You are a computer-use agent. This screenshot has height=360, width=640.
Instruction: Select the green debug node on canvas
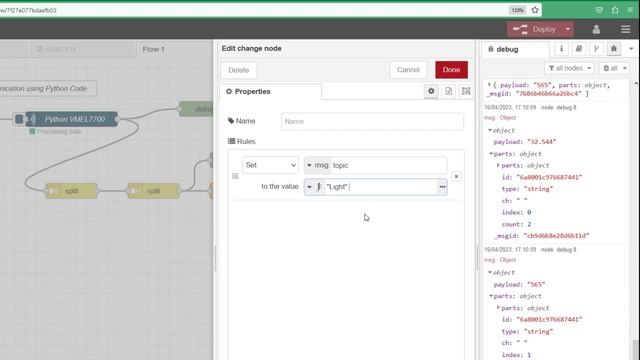click(197, 109)
